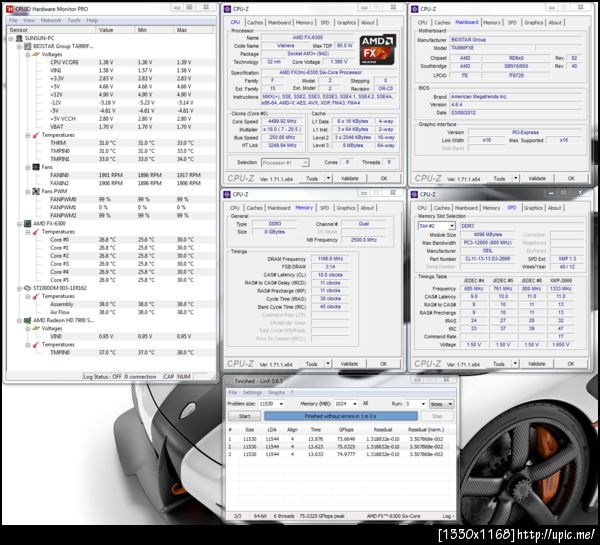
Task: Click the Max column header in HWMonitor
Action: pyautogui.click(x=194, y=30)
